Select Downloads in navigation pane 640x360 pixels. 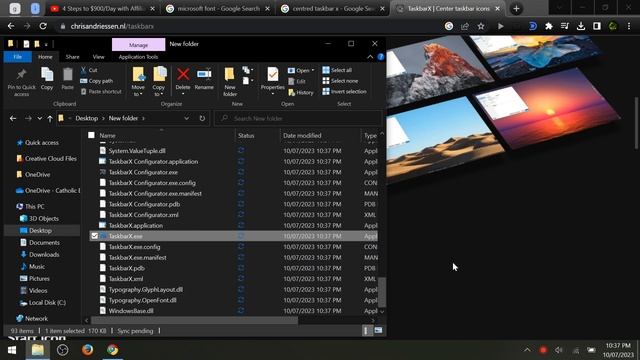pyautogui.click(x=44, y=255)
